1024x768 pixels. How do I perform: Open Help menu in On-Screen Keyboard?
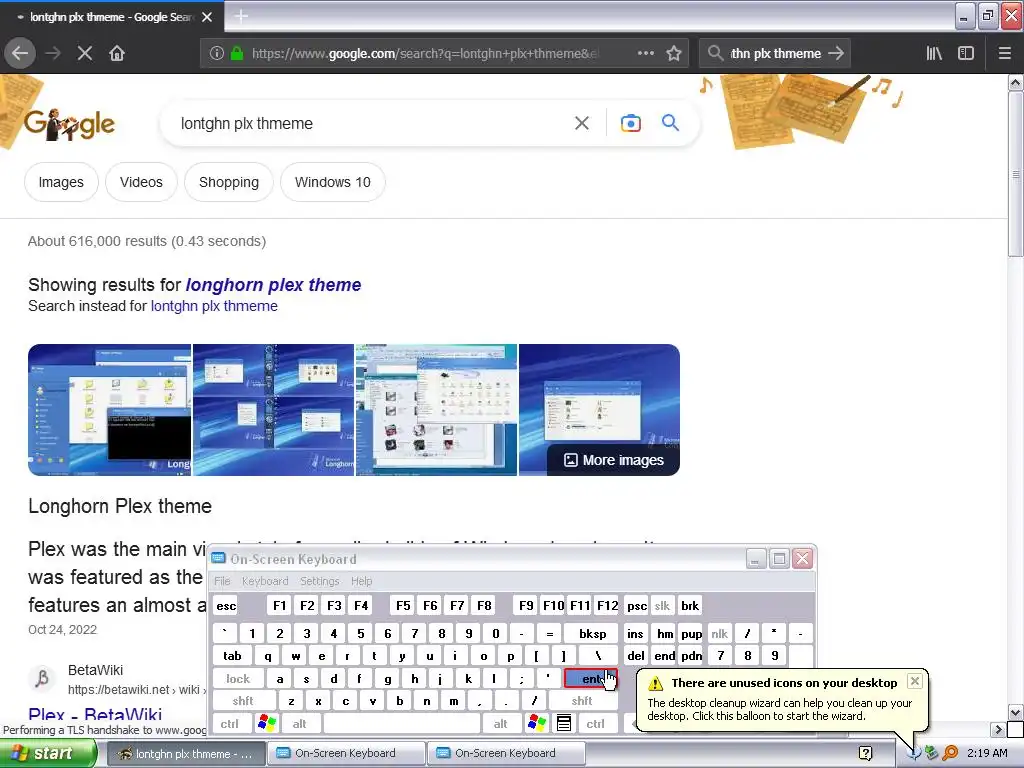tap(361, 581)
